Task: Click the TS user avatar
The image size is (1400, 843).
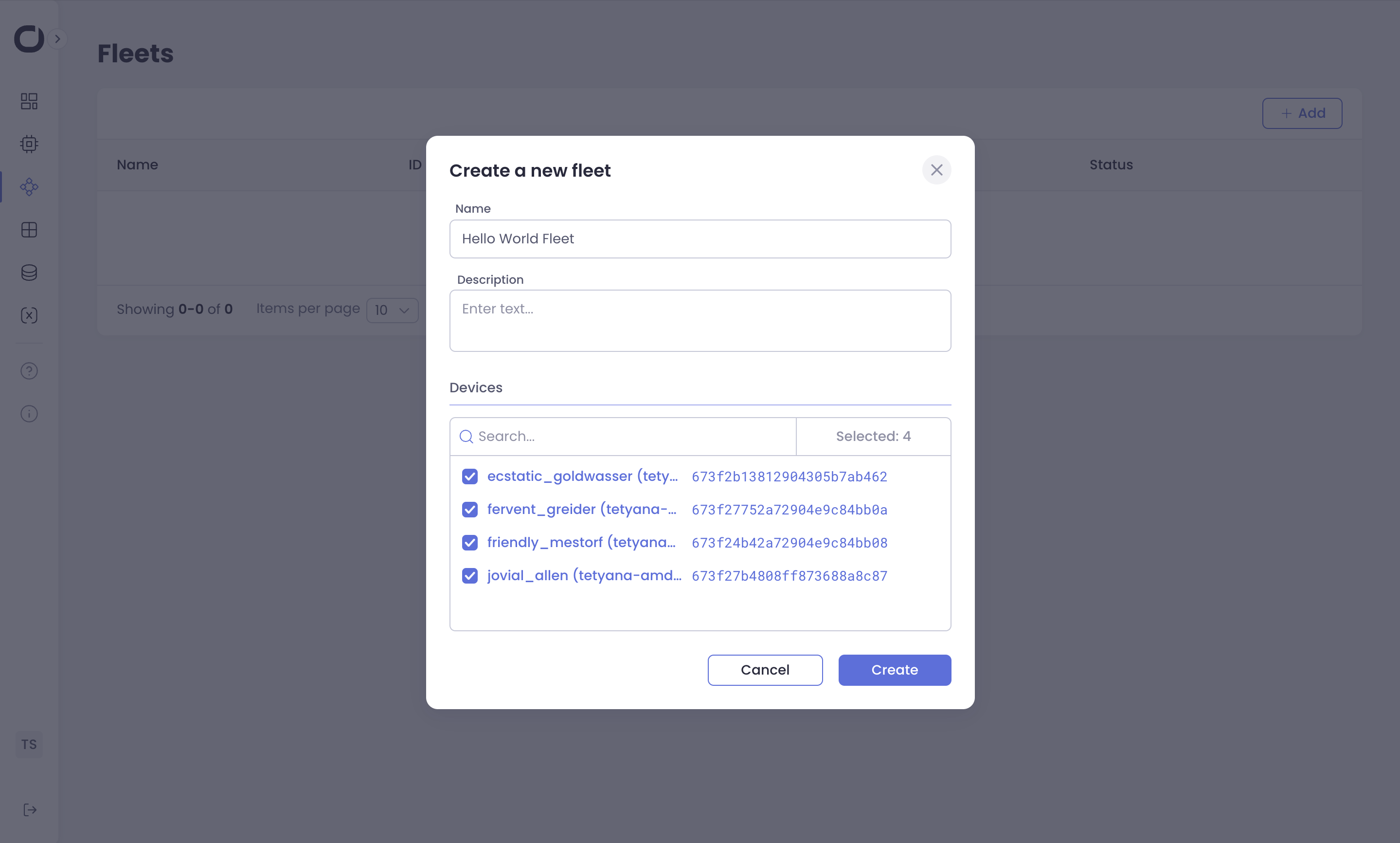Action: point(28,744)
